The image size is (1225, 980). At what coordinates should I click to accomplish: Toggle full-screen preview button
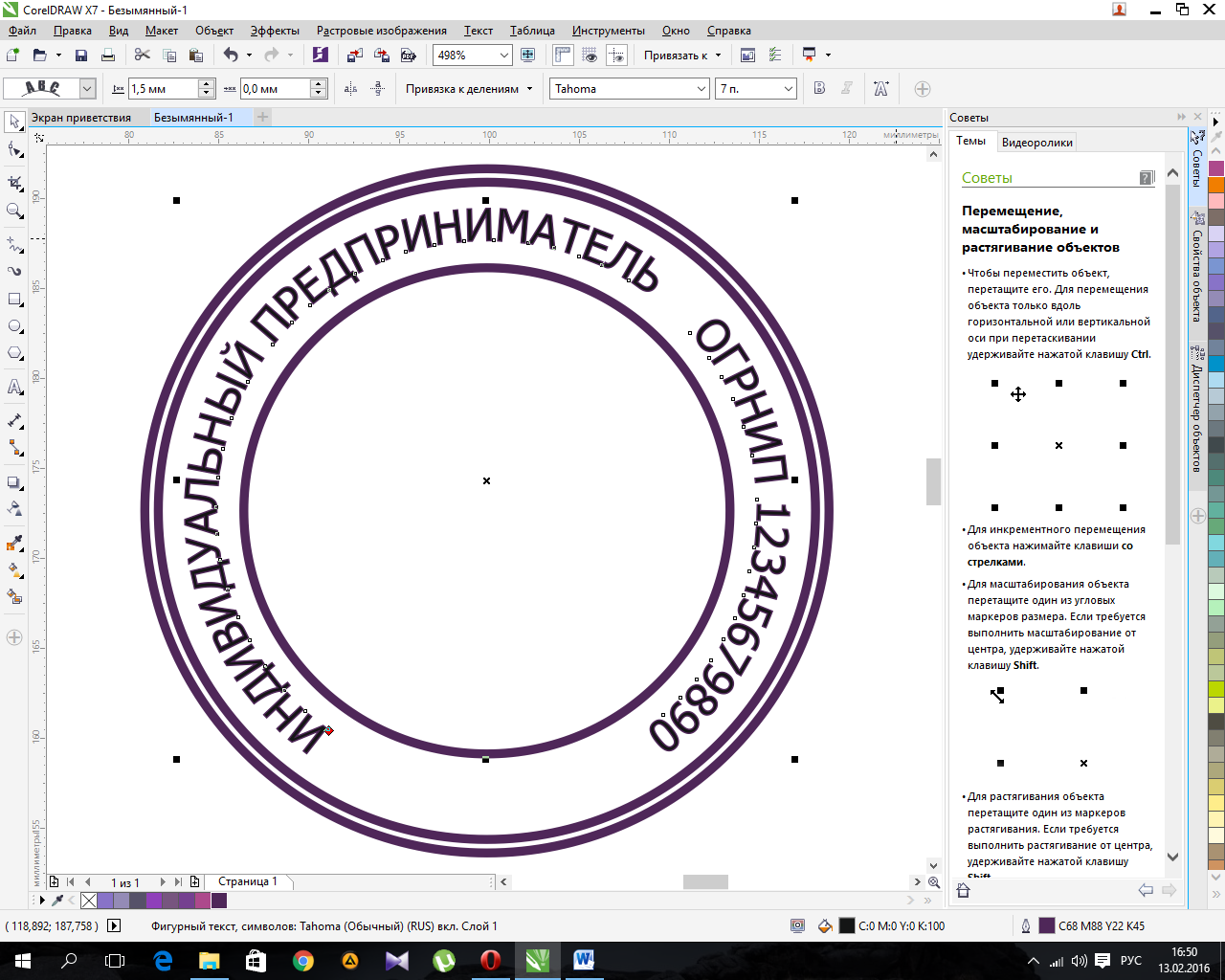click(x=527, y=56)
